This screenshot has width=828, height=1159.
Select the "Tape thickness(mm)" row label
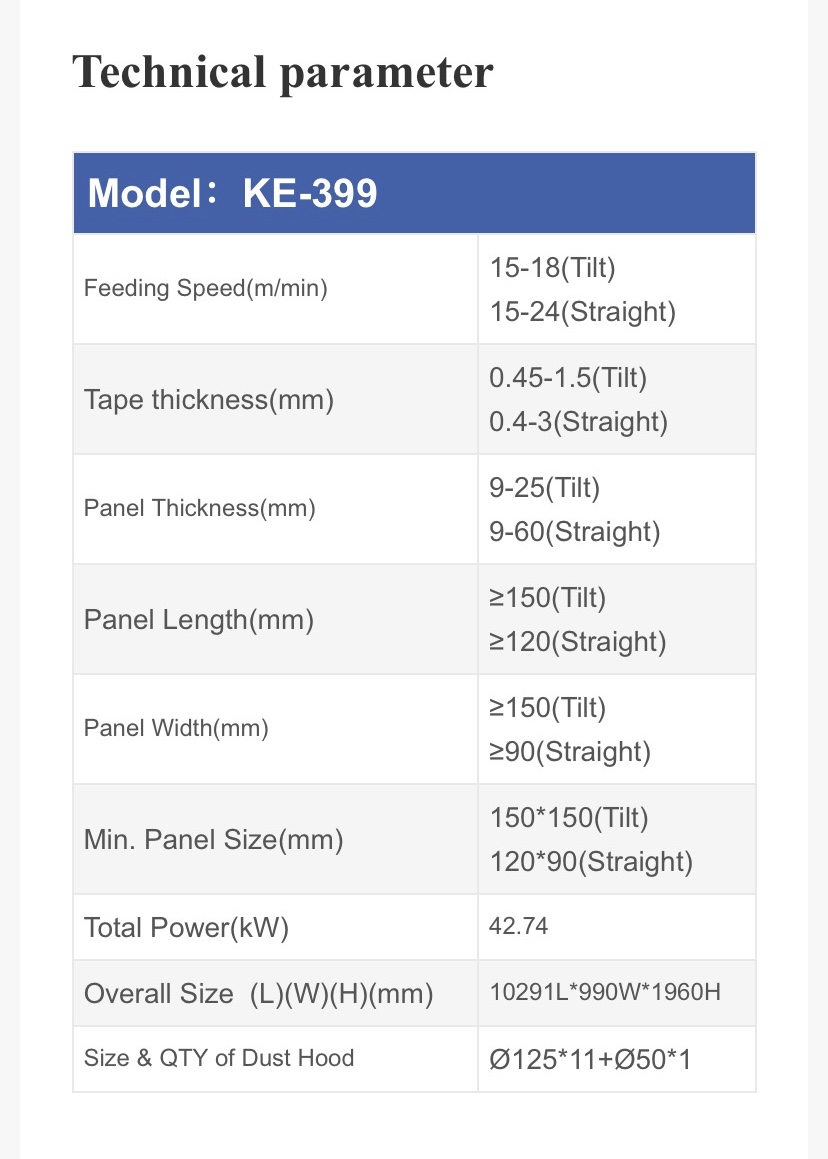point(209,400)
